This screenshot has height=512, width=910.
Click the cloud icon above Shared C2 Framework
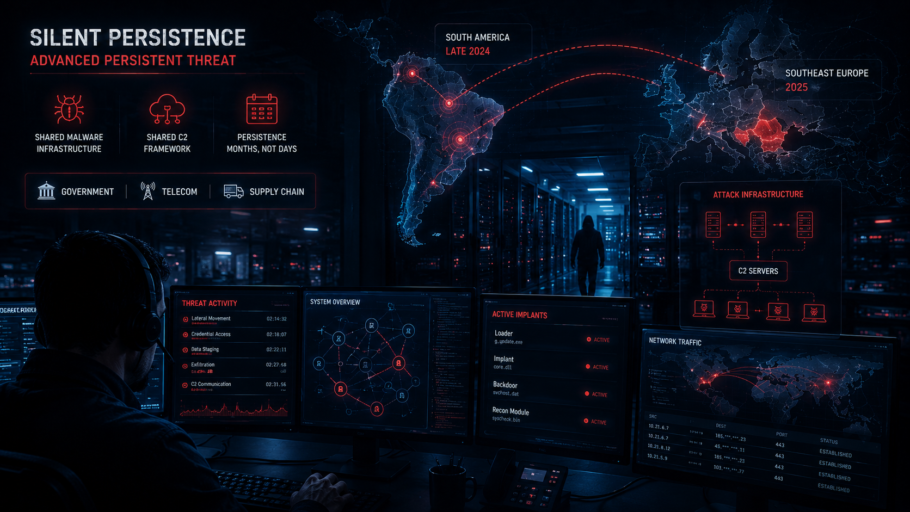coord(167,109)
